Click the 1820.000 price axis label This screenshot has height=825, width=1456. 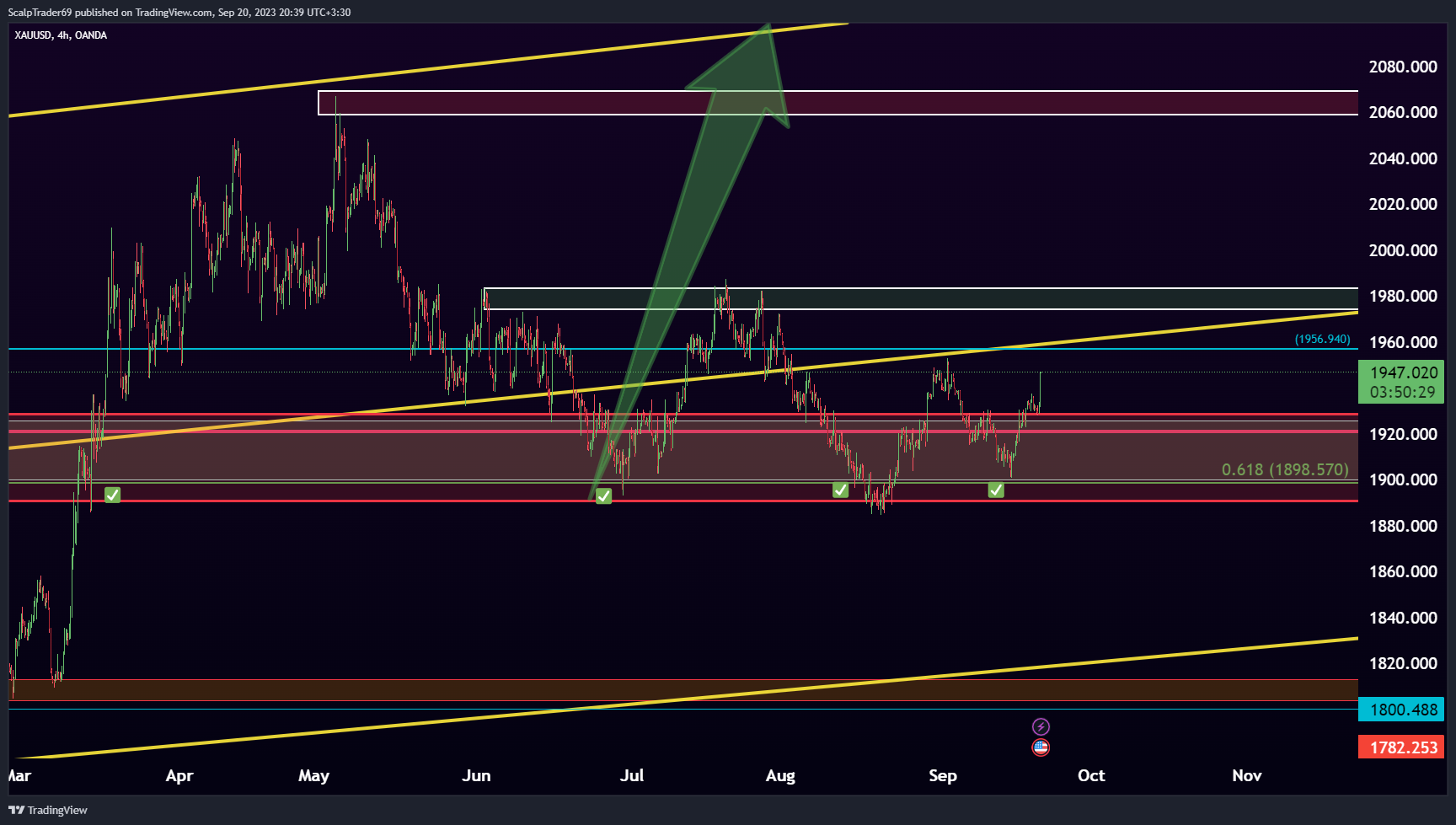coord(1403,663)
